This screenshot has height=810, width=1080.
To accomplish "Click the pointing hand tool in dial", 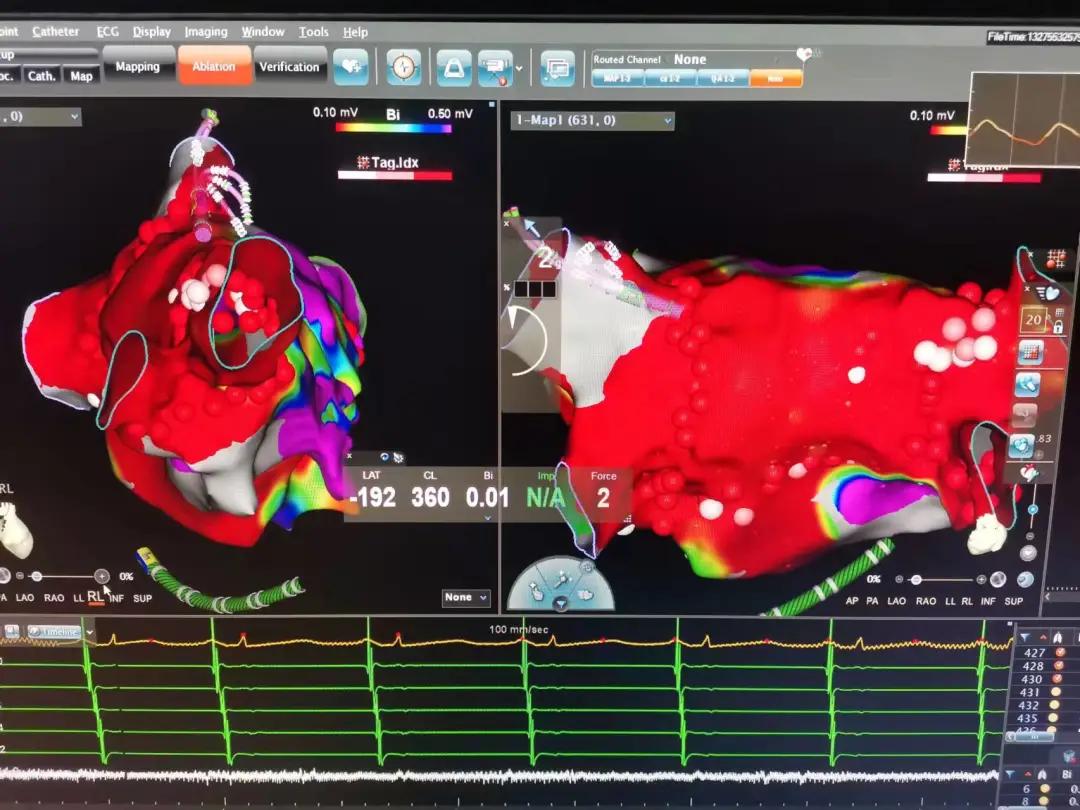I will (537, 591).
